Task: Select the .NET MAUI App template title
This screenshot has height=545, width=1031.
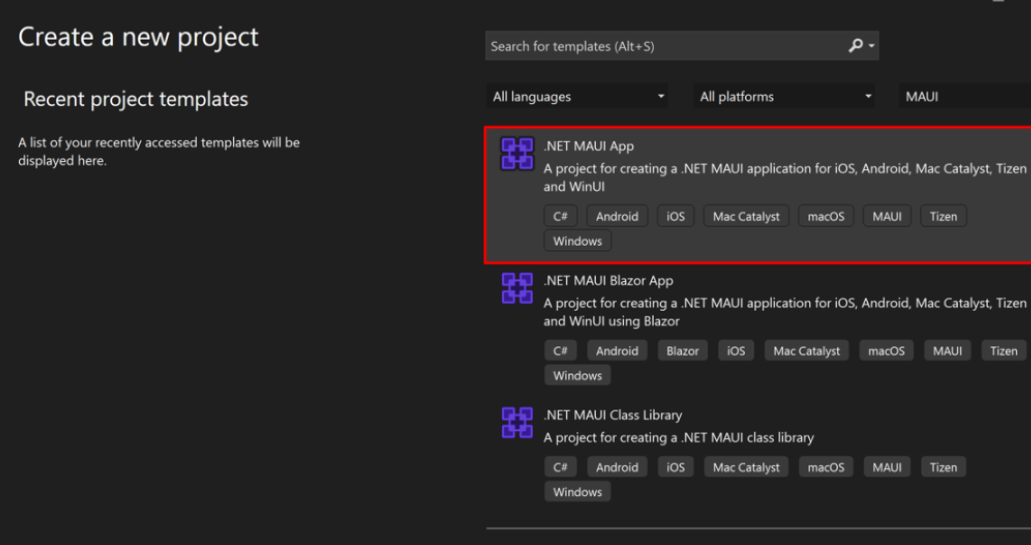Action: pos(588,147)
